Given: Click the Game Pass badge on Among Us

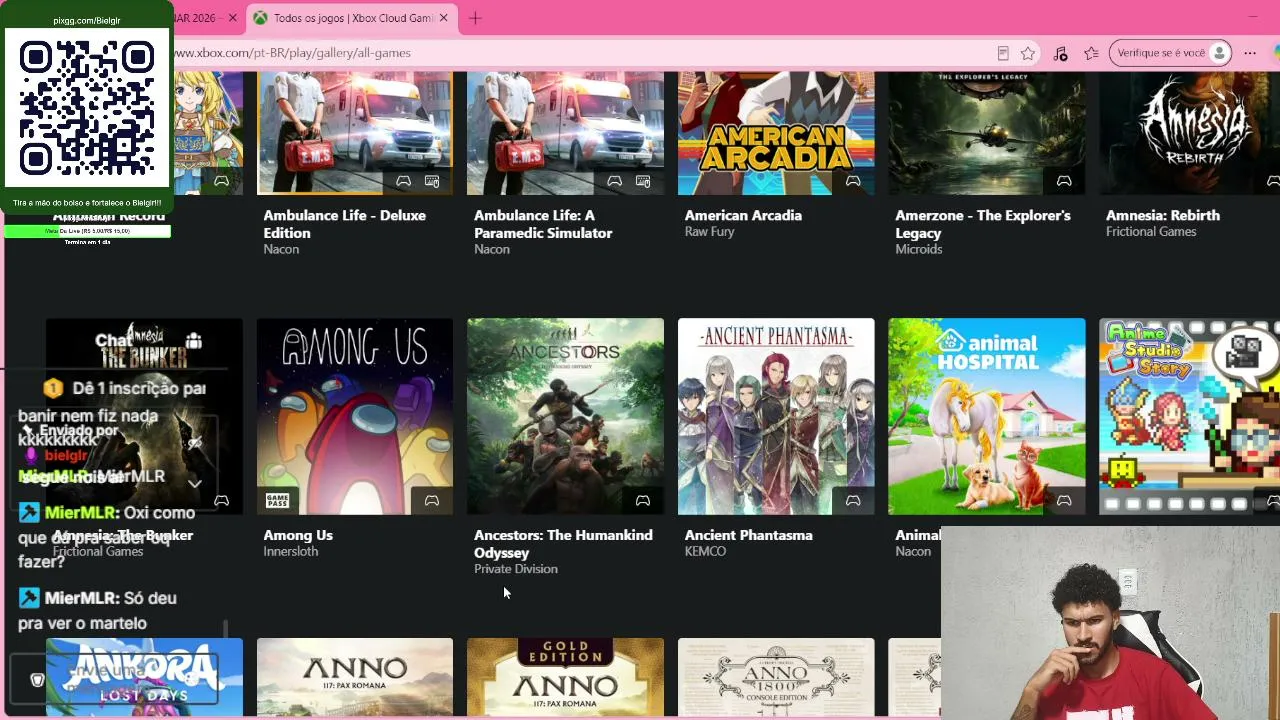Looking at the screenshot, I should [277, 500].
